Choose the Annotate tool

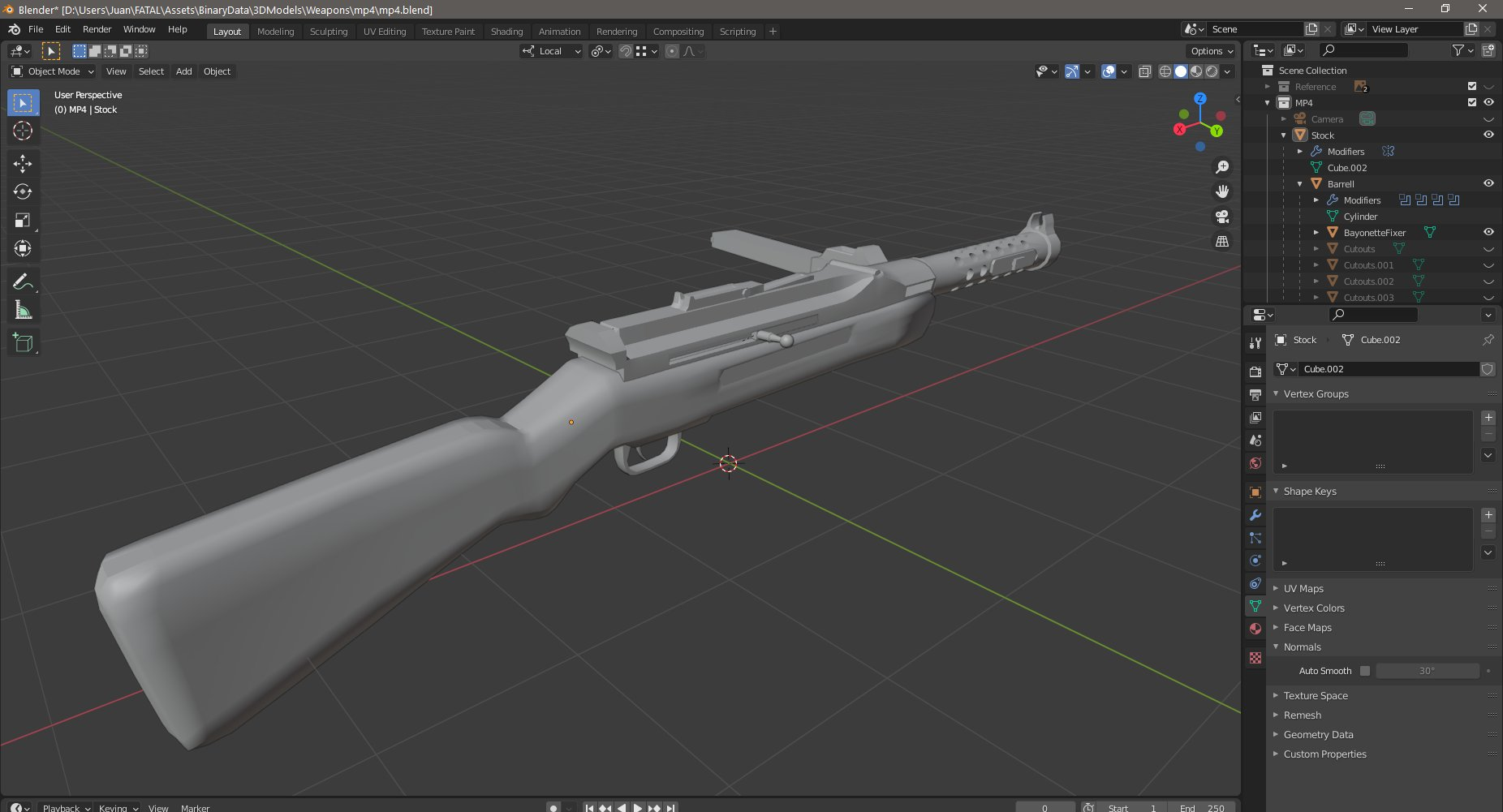(x=23, y=282)
